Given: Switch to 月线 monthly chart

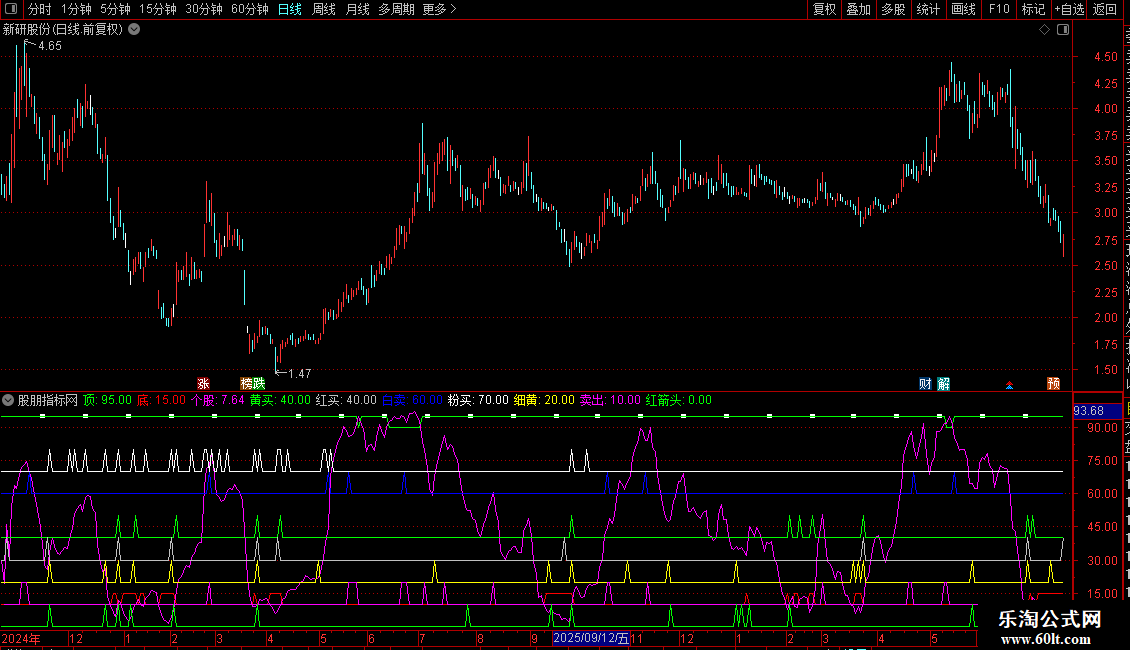Looking at the screenshot, I should (357, 9).
